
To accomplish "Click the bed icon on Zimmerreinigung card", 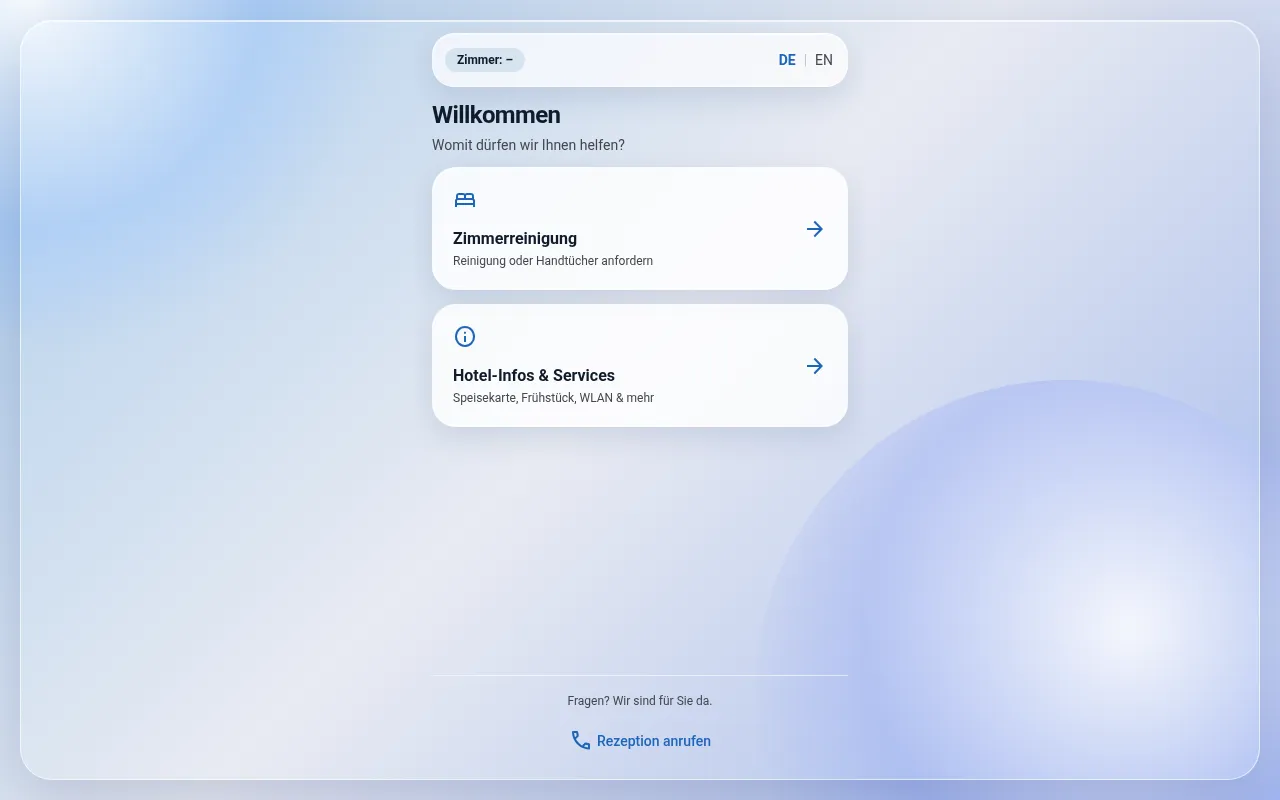I will [465, 200].
